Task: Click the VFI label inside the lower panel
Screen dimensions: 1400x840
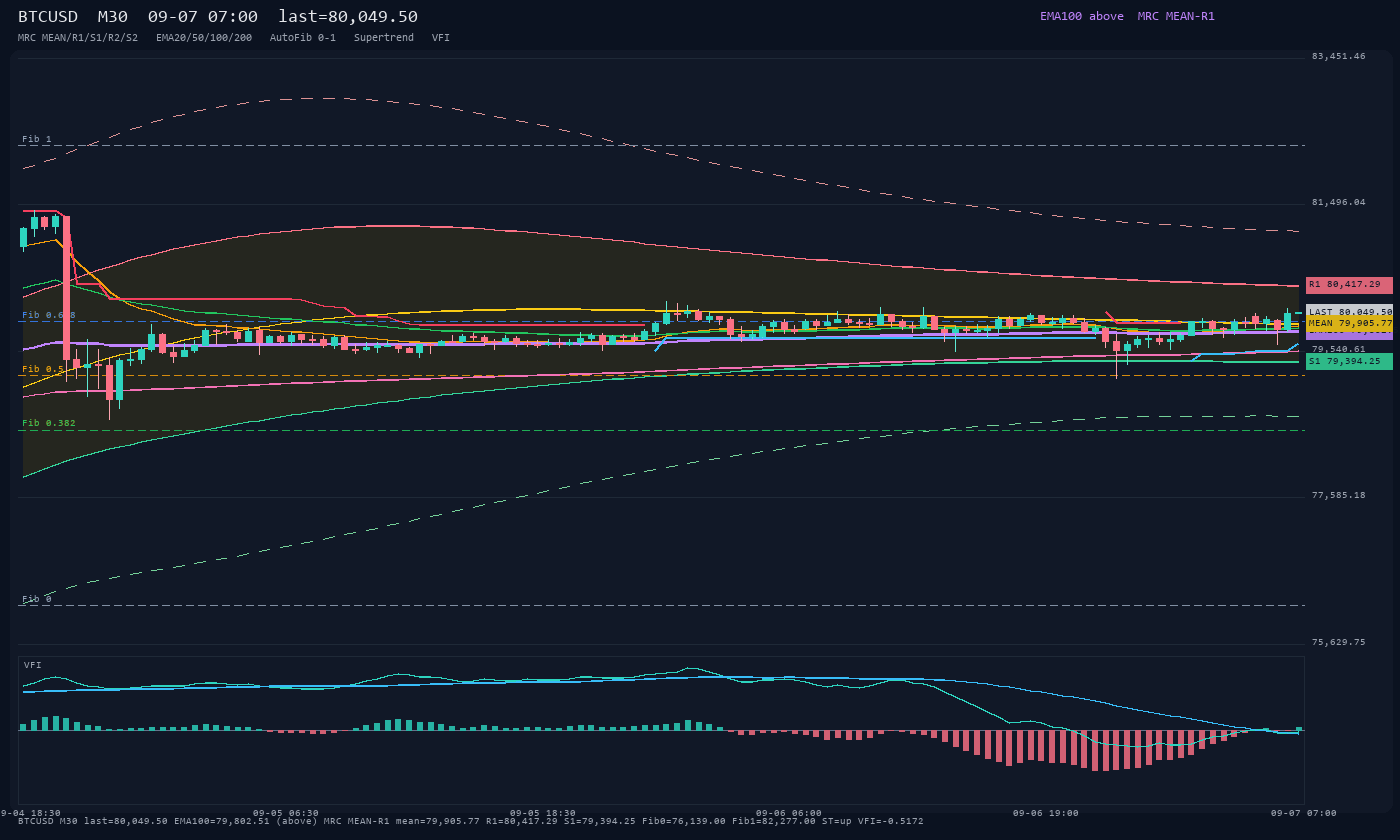Action: 33,665
